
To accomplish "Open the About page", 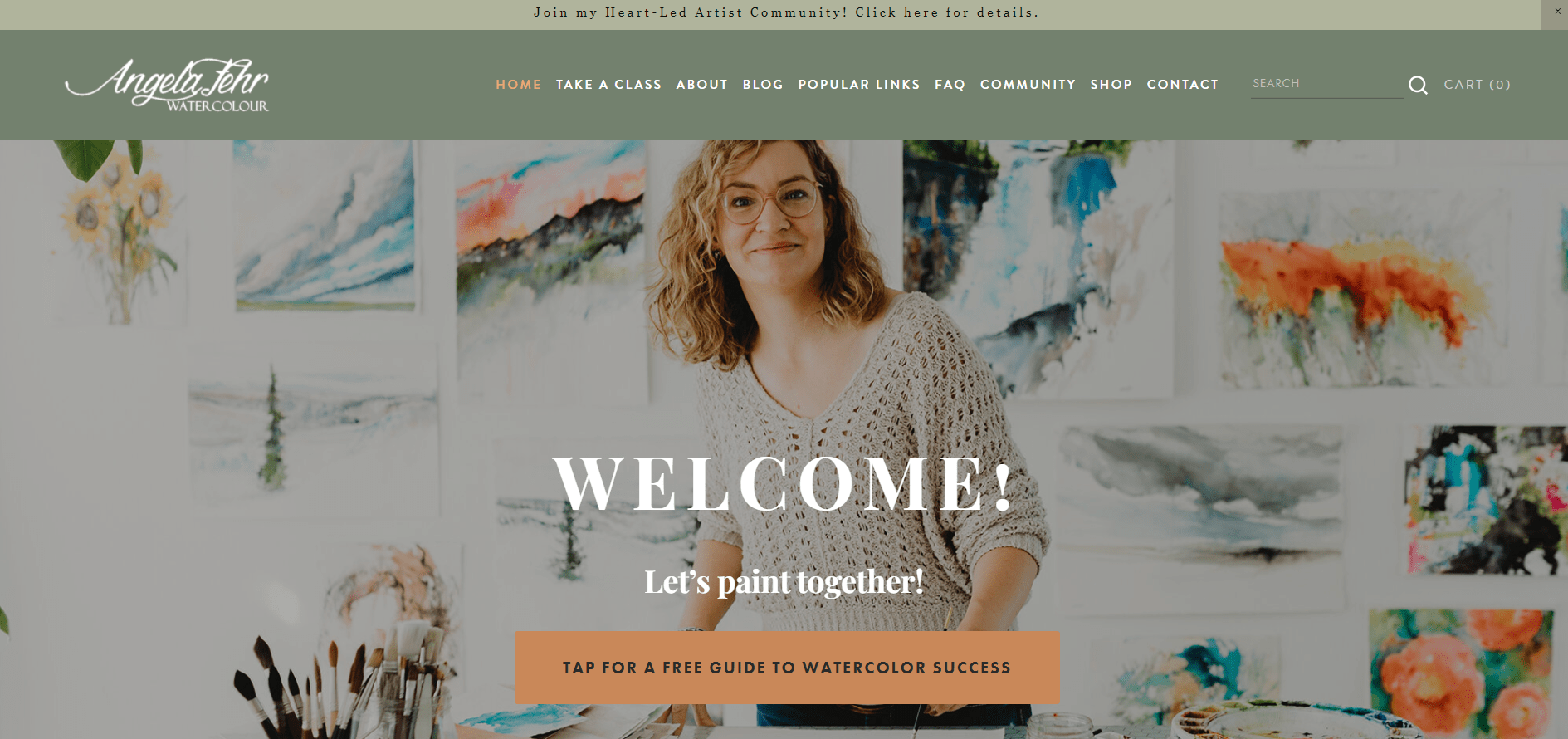I will (702, 85).
